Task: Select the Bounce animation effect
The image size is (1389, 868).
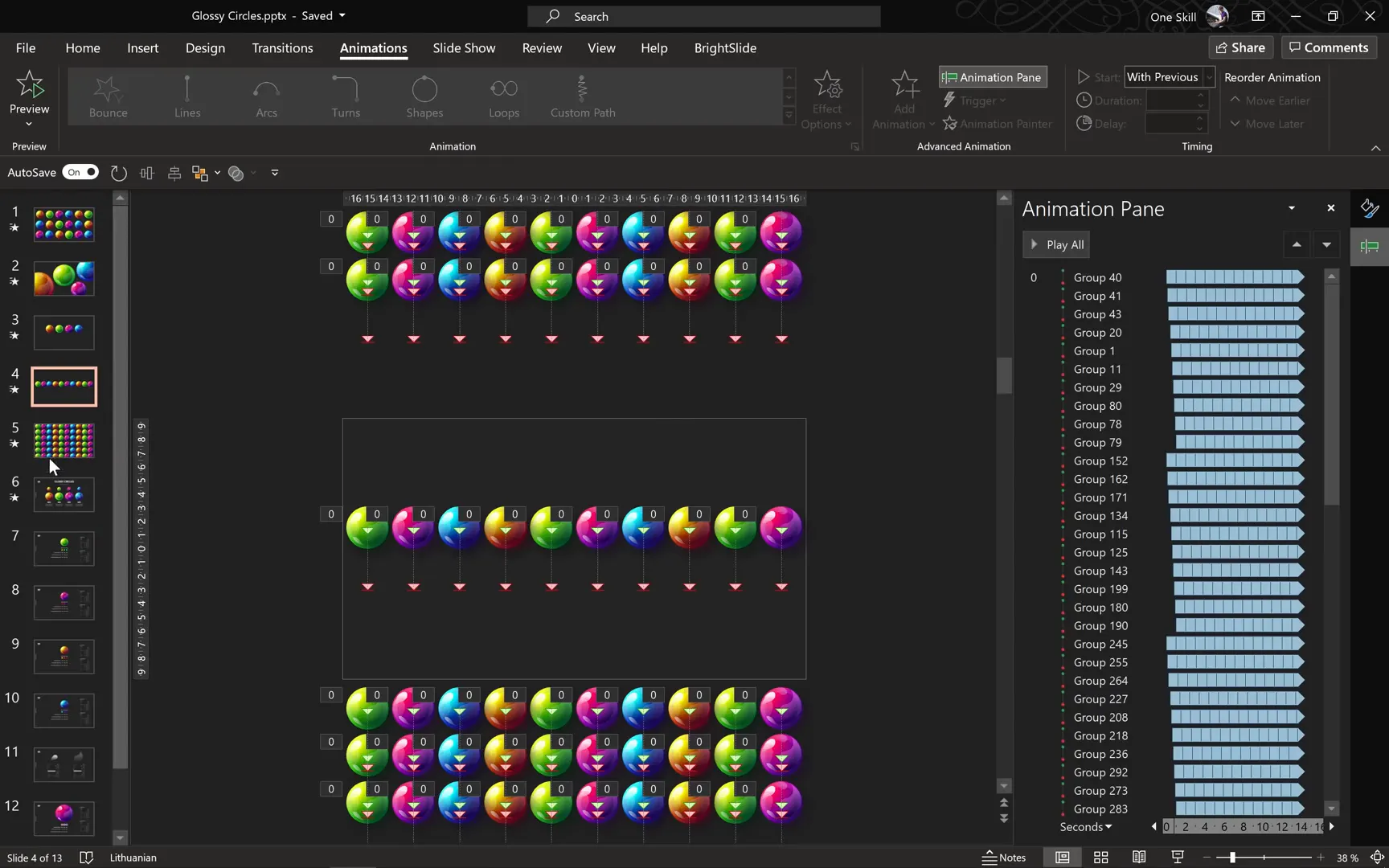Action: 108,96
